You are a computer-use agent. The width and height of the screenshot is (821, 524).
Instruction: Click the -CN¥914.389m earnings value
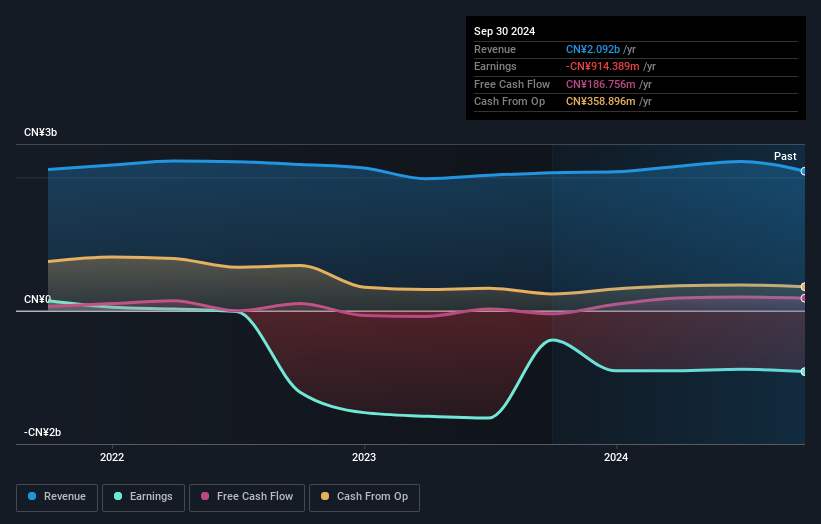603,66
